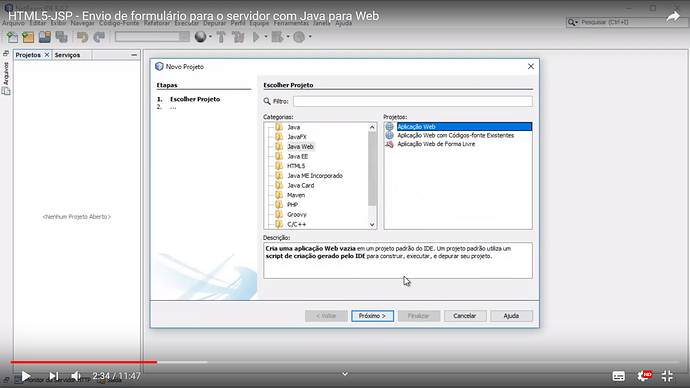Click the Redo arrow icon
Screen dimensions: 690x388
click(x=99, y=37)
